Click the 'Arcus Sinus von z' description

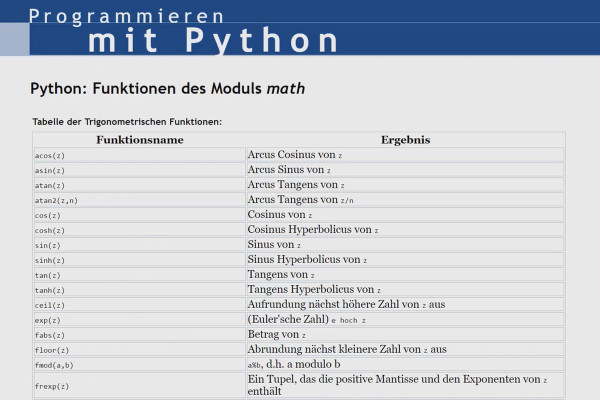coord(289,170)
